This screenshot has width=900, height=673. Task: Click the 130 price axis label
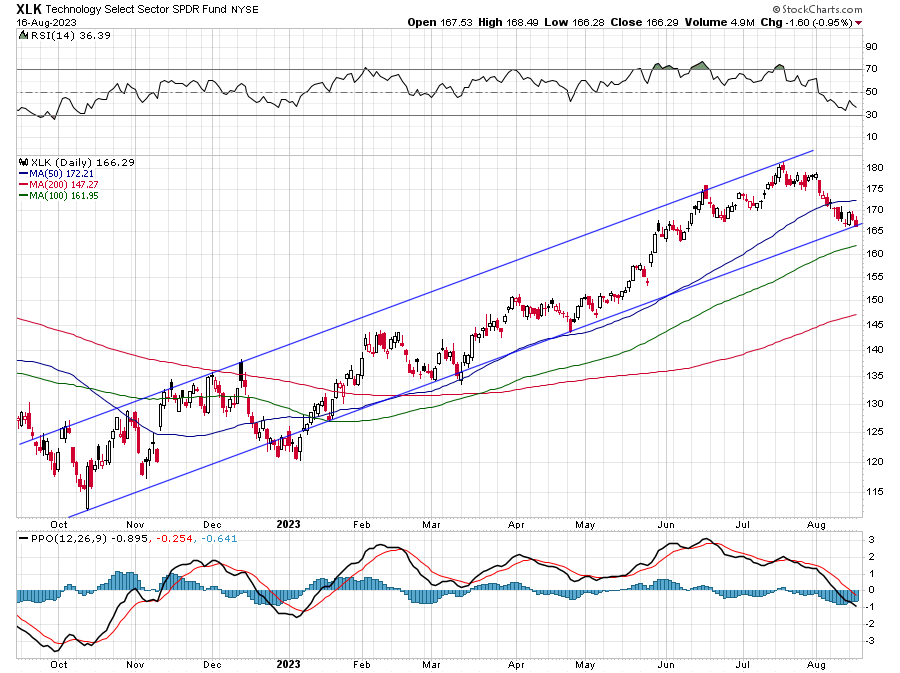[x=875, y=403]
